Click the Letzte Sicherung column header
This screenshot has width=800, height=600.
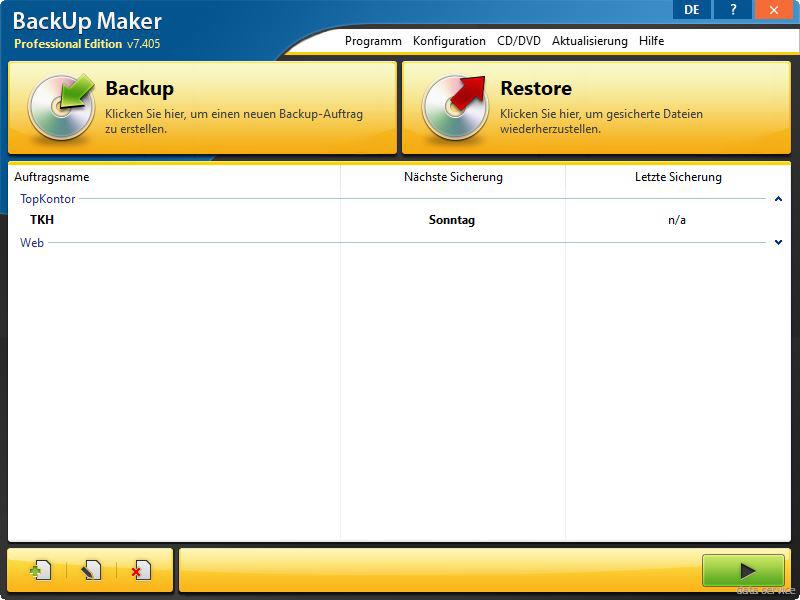678,177
